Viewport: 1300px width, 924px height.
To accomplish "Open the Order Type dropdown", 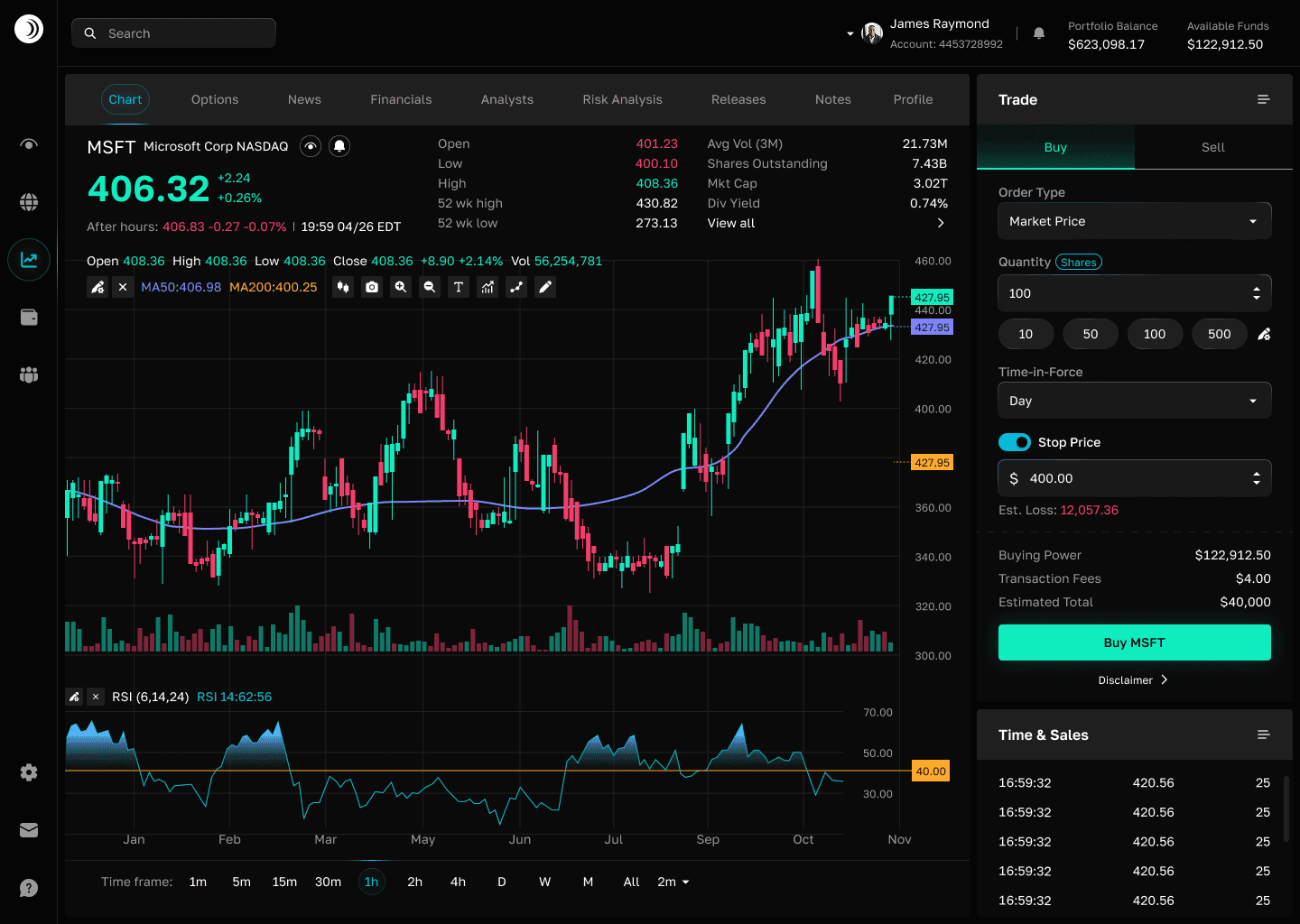I will [1134, 220].
